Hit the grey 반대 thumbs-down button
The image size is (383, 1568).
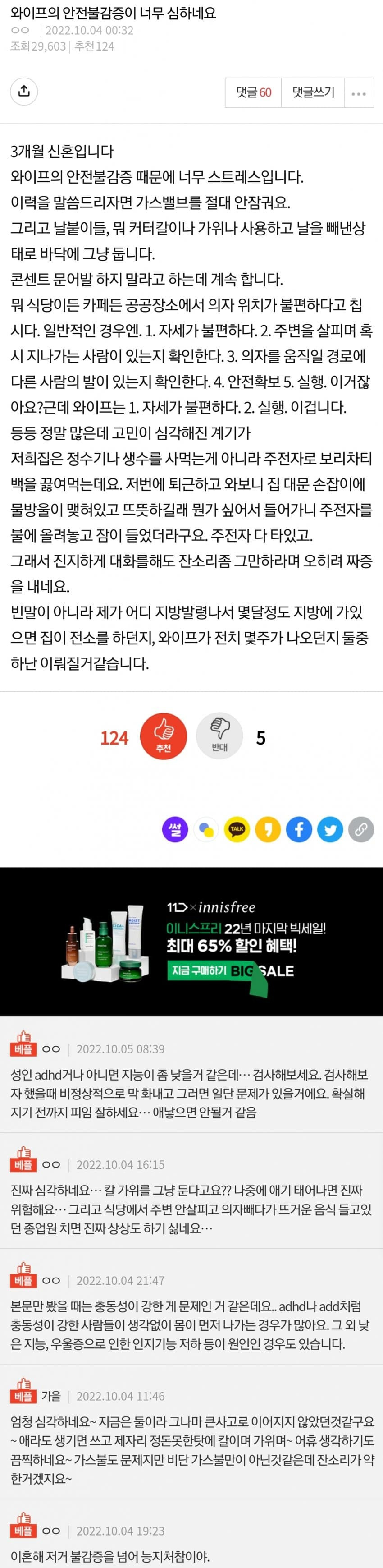[219, 736]
